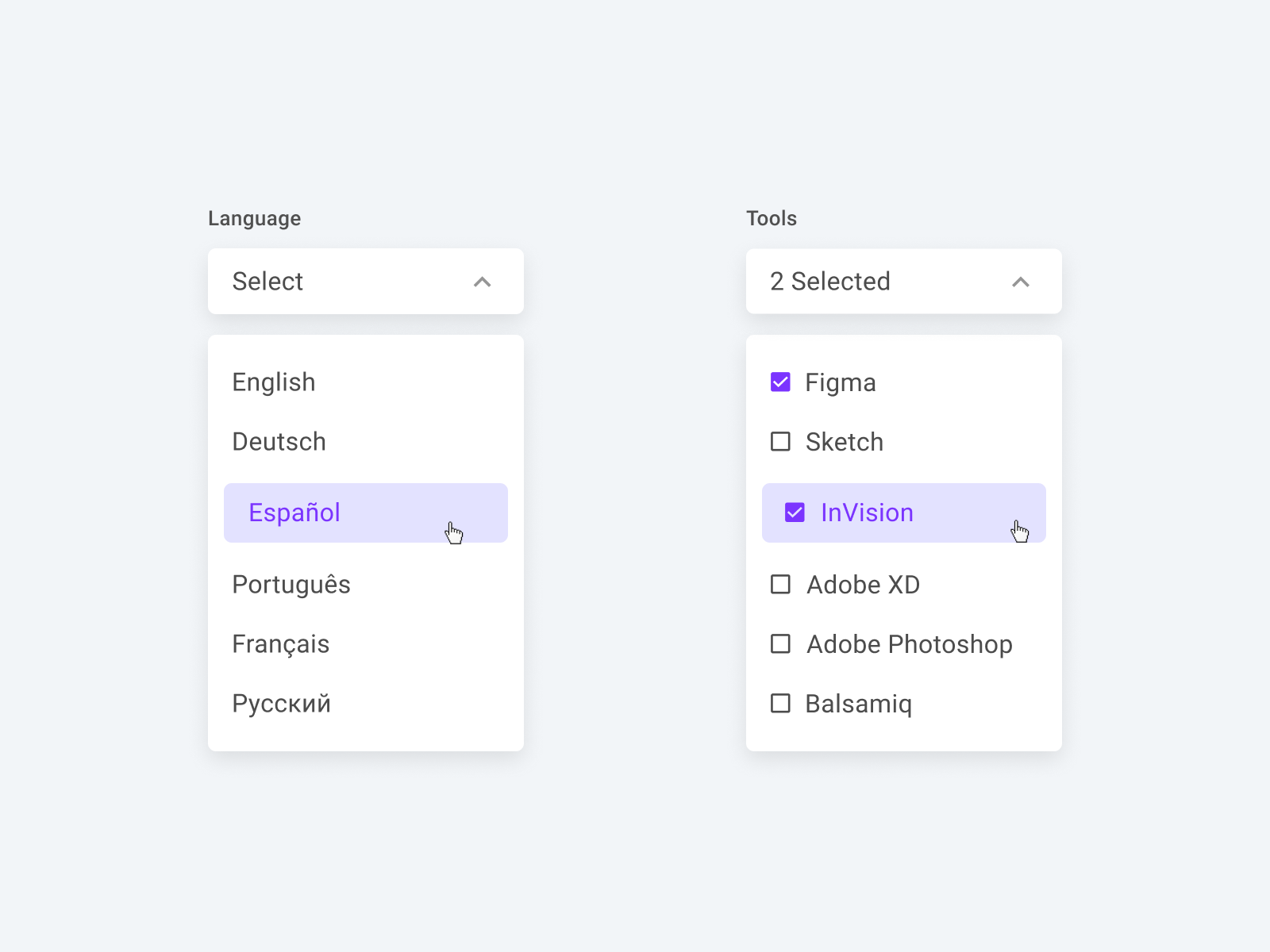Open the Language Select field
This screenshot has width=1270, height=952.
[349, 282]
